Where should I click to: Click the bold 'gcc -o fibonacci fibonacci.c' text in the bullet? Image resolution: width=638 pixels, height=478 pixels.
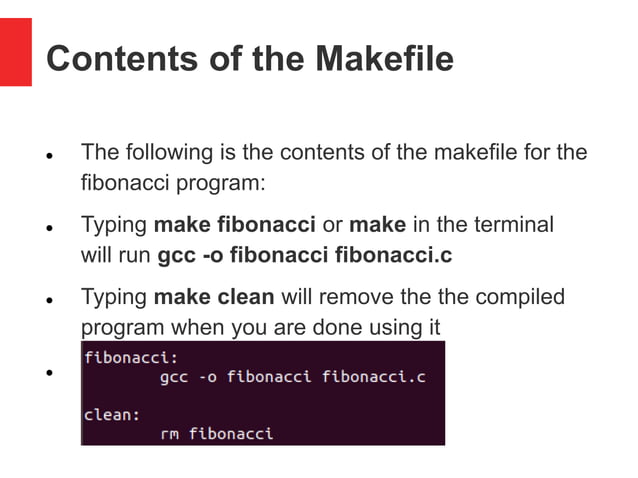coord(305,255)
